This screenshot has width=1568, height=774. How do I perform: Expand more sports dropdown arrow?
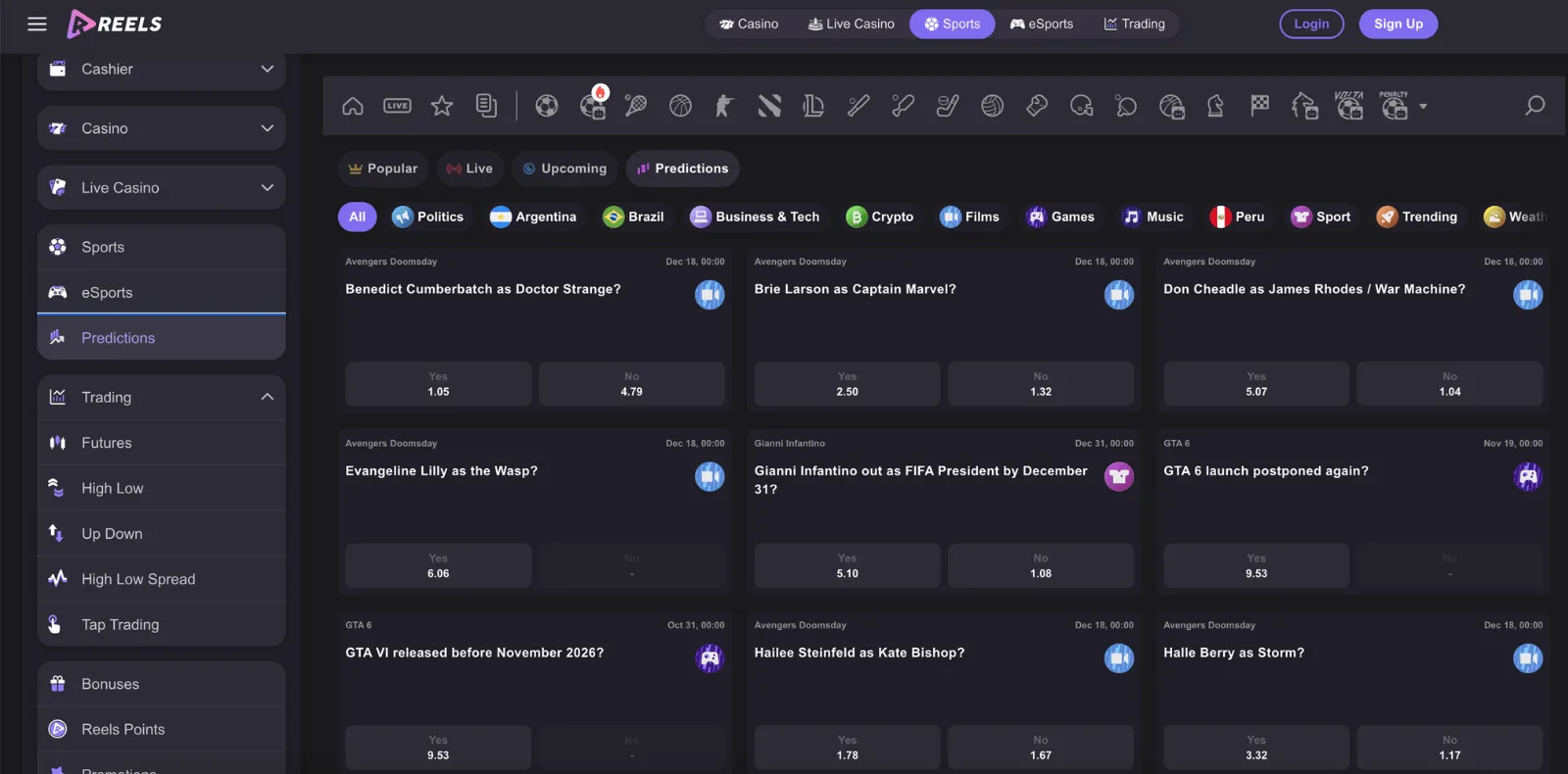click(x=1423, y=106)
